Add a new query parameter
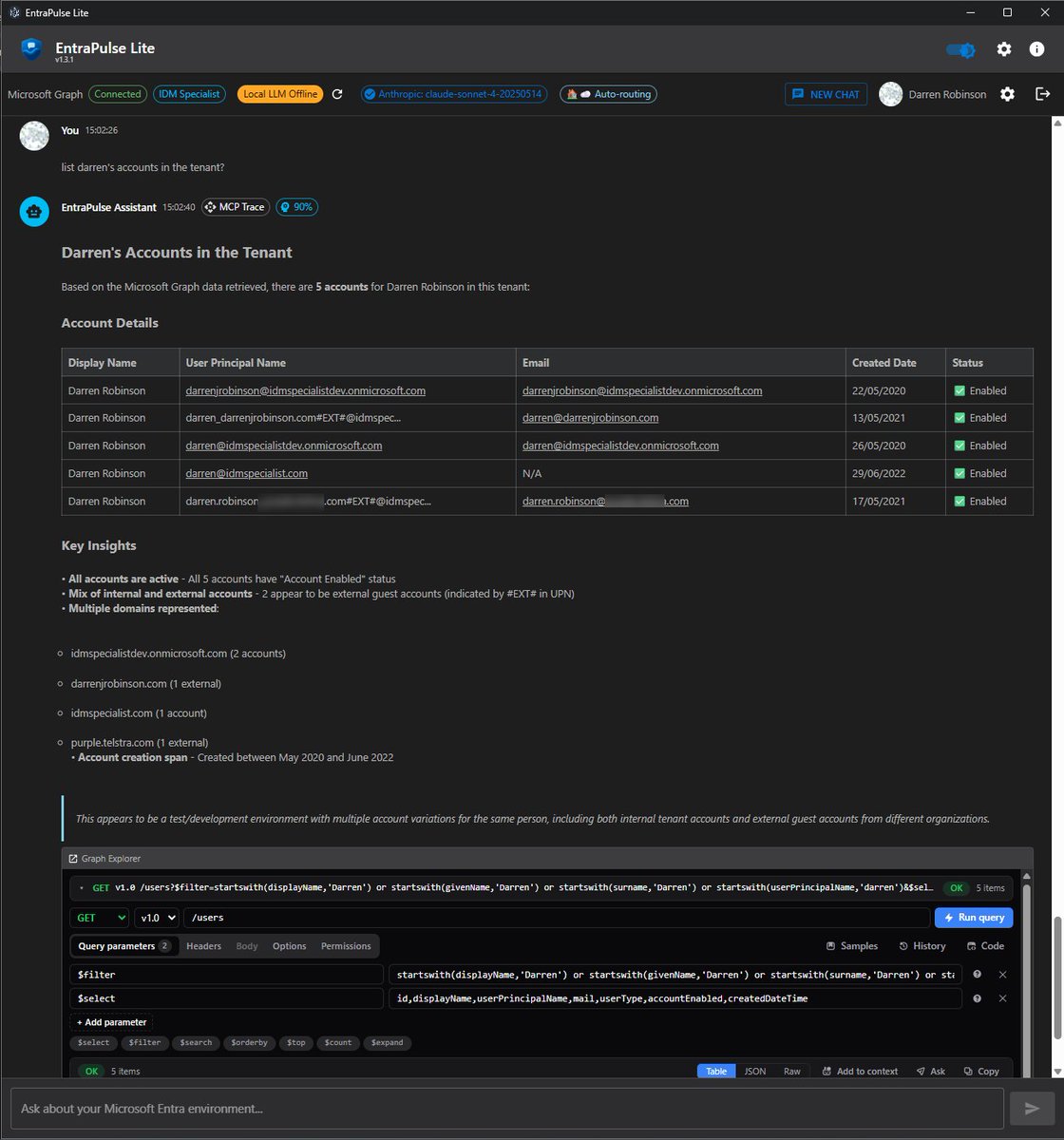 point(111,1022)
